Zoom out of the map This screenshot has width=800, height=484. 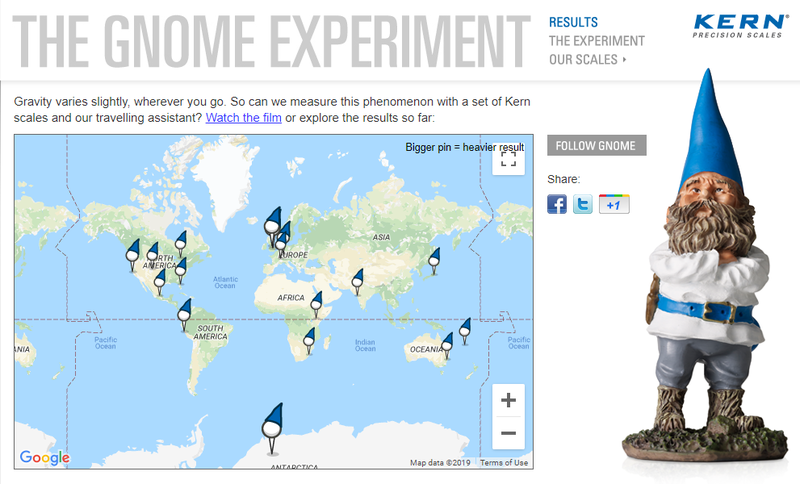point(508,433)
